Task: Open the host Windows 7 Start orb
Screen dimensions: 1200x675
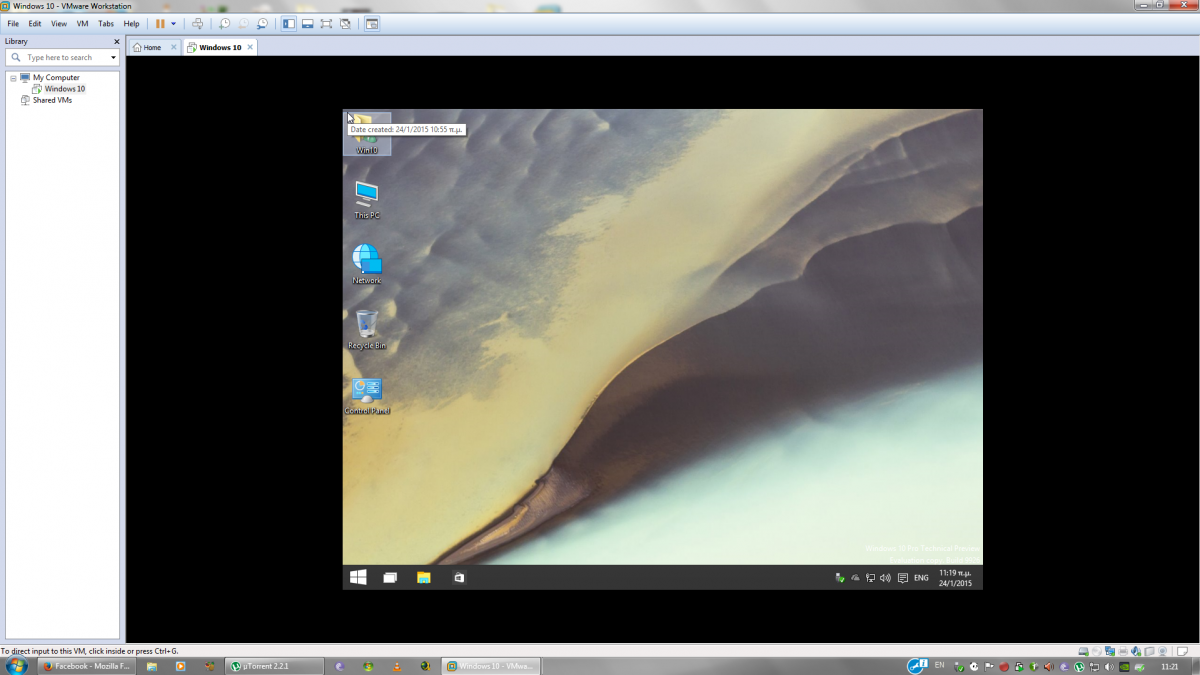Action: tap(17, 665)
